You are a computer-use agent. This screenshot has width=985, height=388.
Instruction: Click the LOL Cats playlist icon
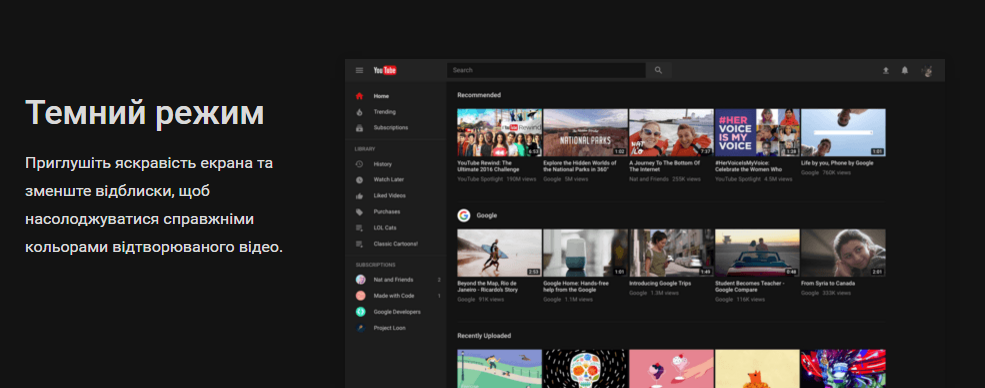[x=359, y=228]
